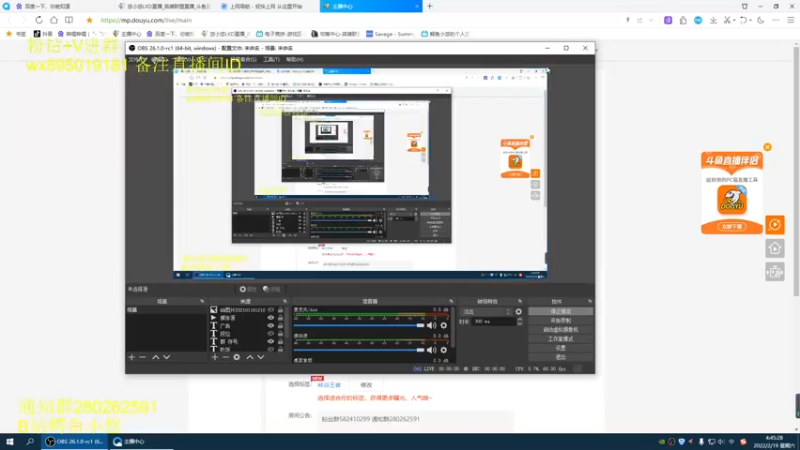
Task: Start the virtual camera from controls
Action: coord(561,330)
